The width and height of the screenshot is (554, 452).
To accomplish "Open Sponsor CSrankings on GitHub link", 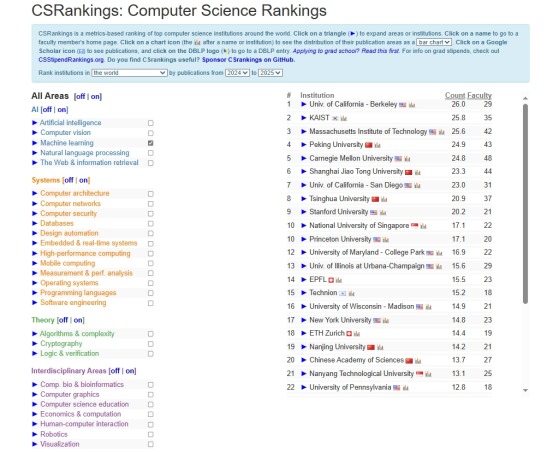I will tap(248, 60).
